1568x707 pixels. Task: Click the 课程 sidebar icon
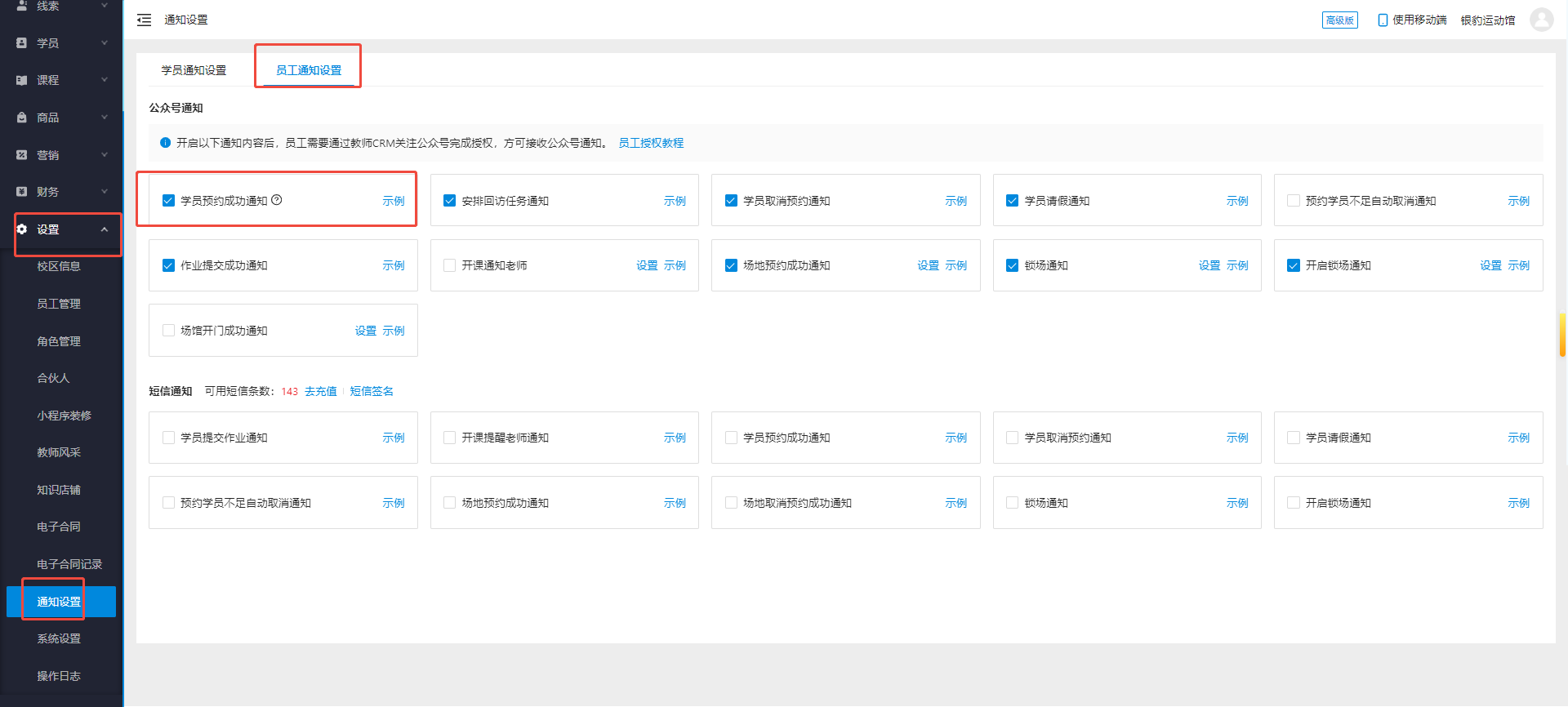click(x=22, y=80)
